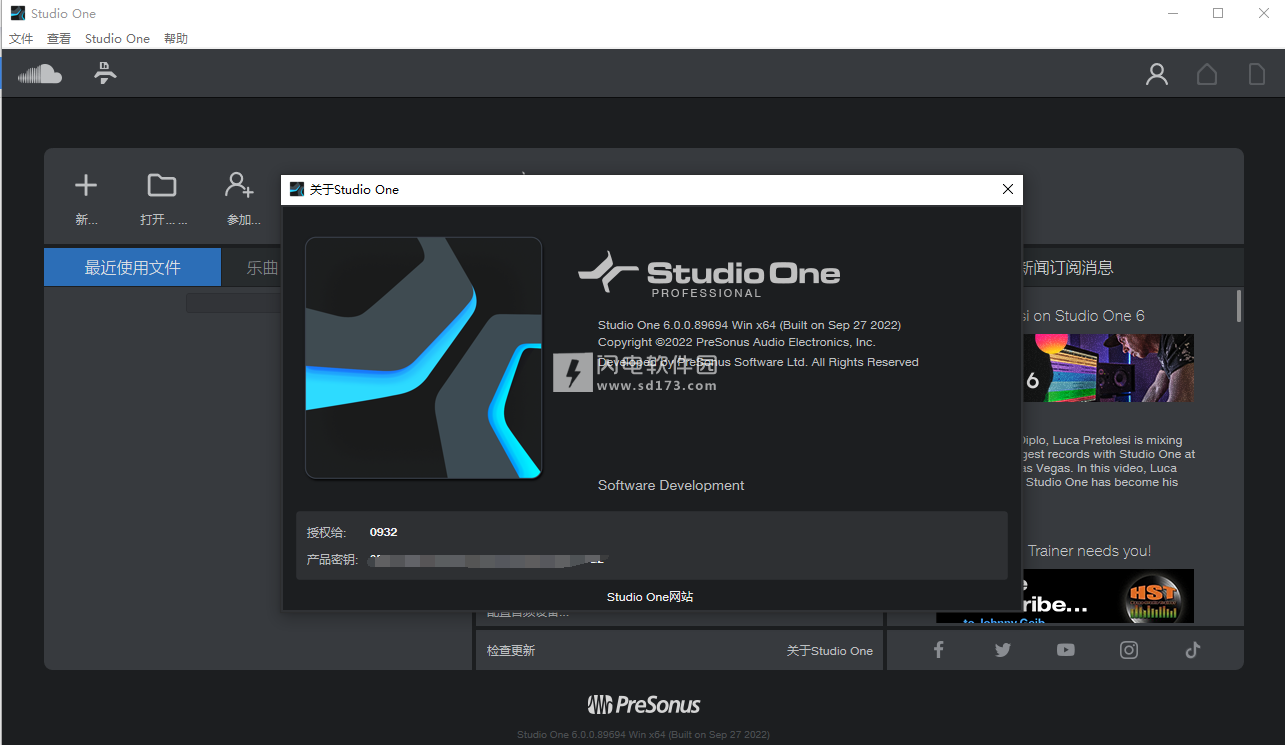Click the Studio One网站 link
This screenshot has height=745, width=1285.
coord(650,597)
